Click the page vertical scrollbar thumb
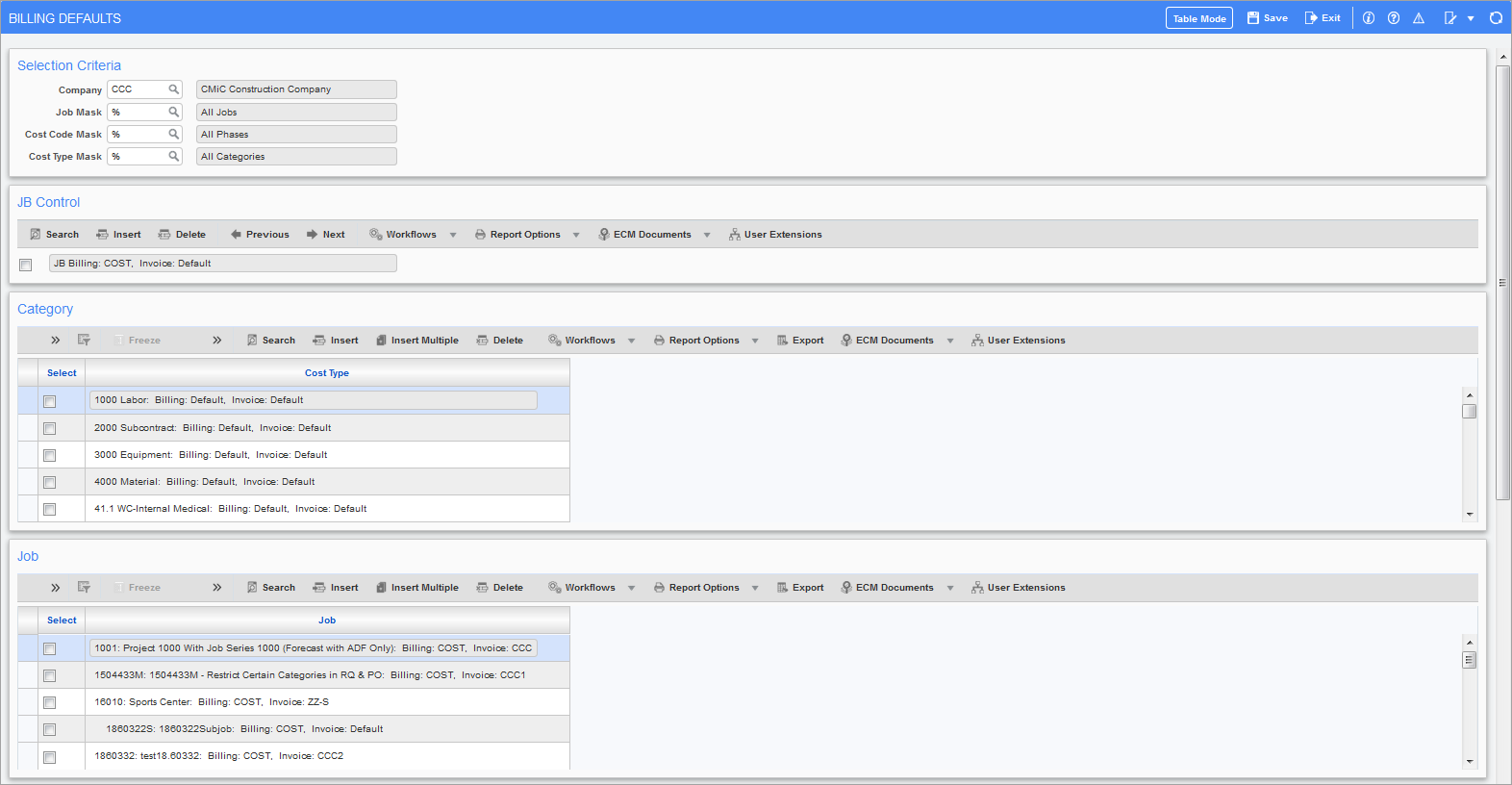 click(1502, 282)
